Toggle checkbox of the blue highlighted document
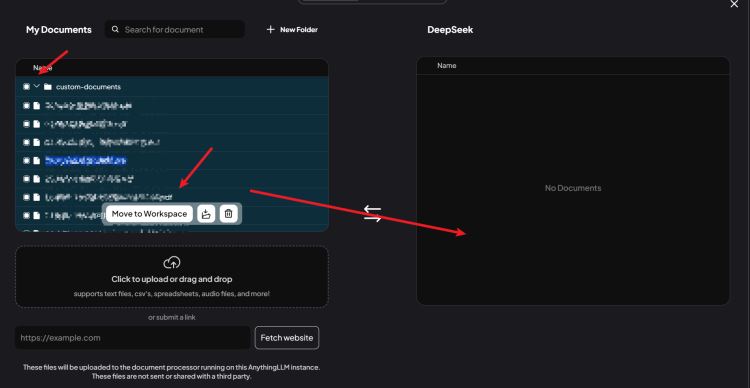The image size is (750, 388). [x=26, y=161]
